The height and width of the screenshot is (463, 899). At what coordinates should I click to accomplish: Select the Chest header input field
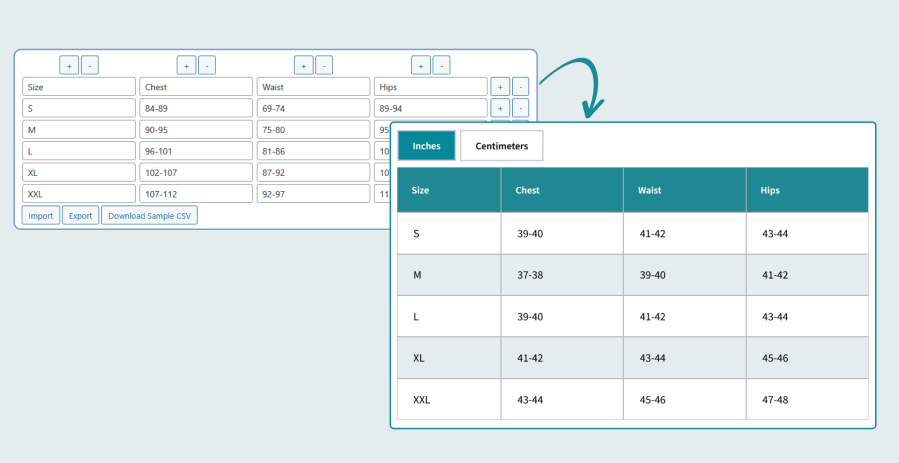(196, 87)
